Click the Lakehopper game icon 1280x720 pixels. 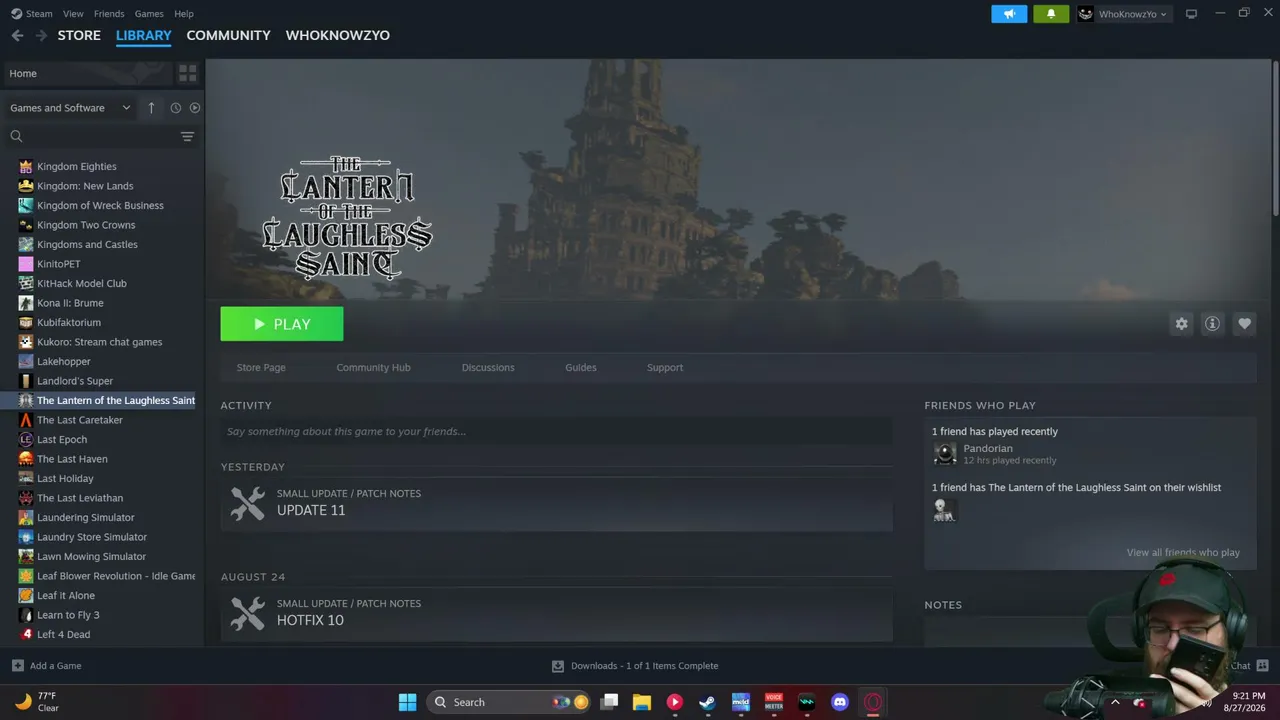pyautogui.click(x=26, y=361)
